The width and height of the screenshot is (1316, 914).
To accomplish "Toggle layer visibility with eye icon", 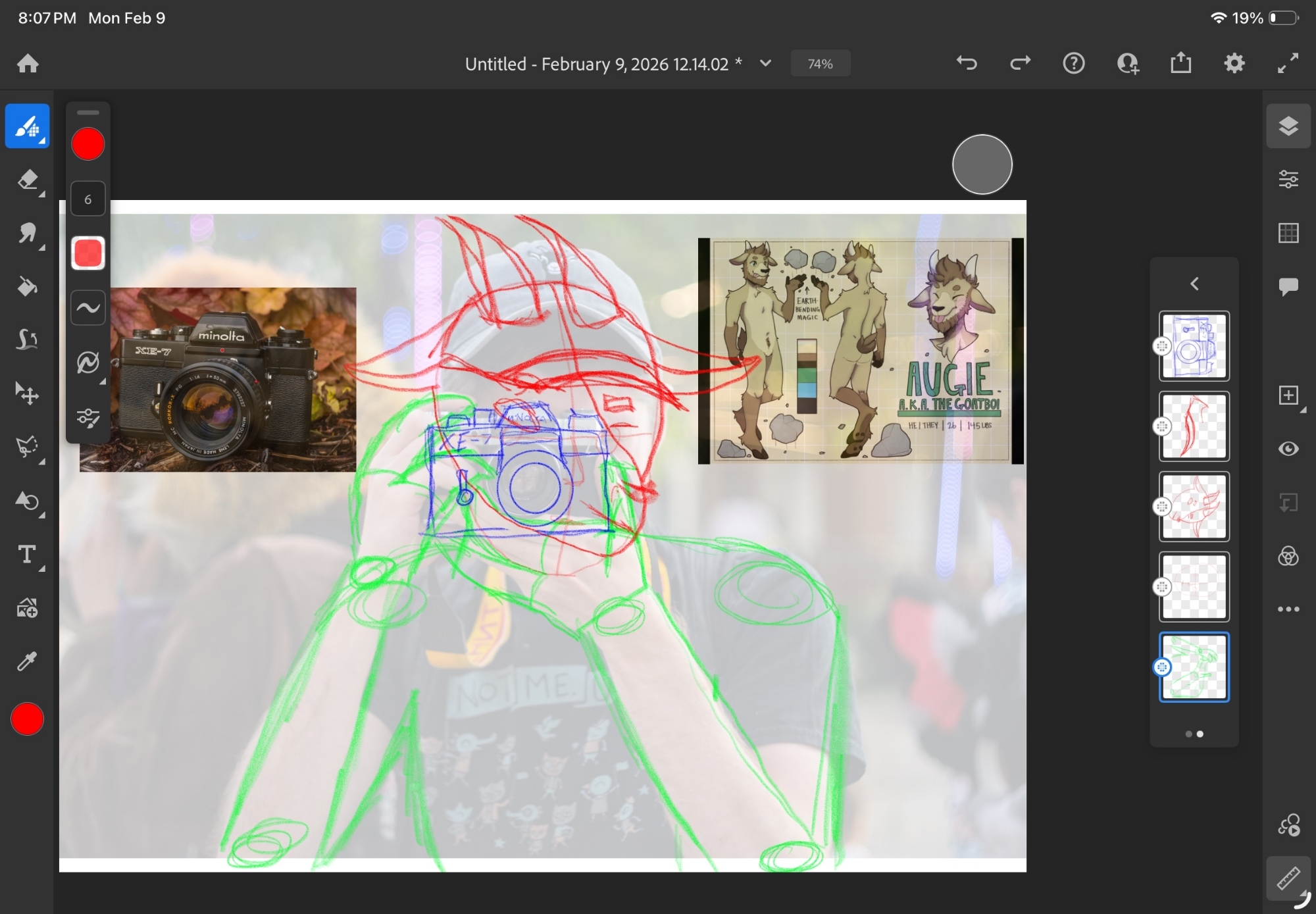I will click(x=1288, y=449).
